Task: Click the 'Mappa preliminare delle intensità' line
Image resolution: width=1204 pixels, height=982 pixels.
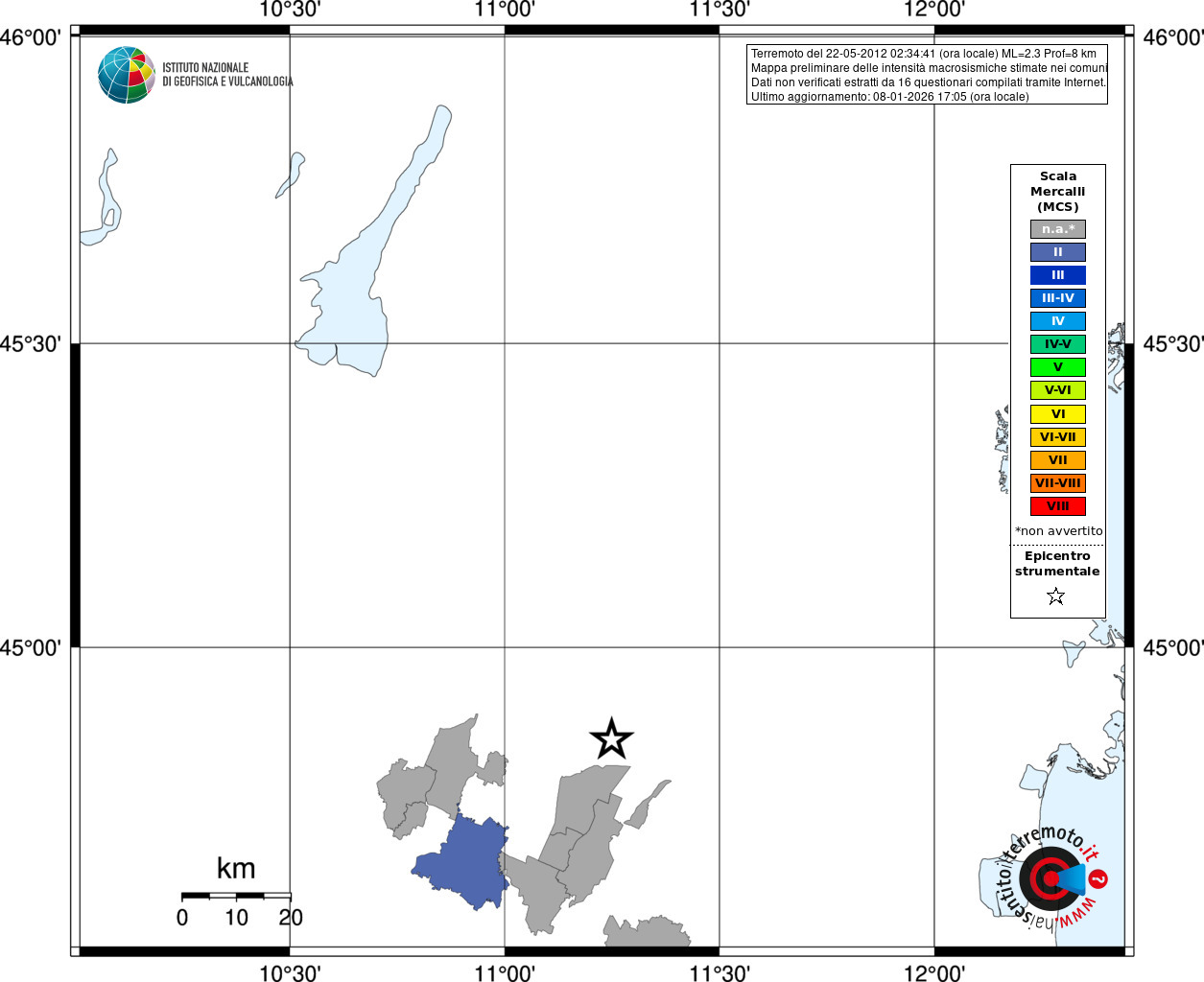Action: [929, 68]
